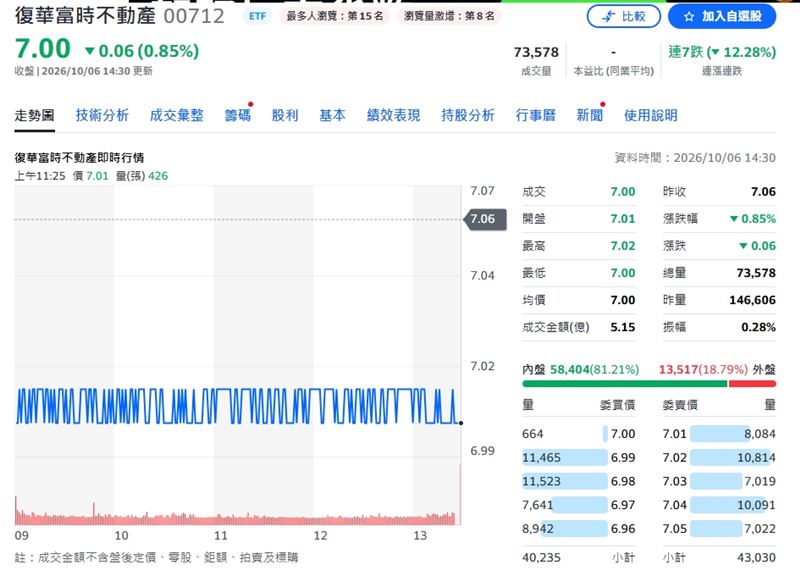Open the 籌碼 tab
The height and width of the screenshot is (581, 800).
point(238,116)
